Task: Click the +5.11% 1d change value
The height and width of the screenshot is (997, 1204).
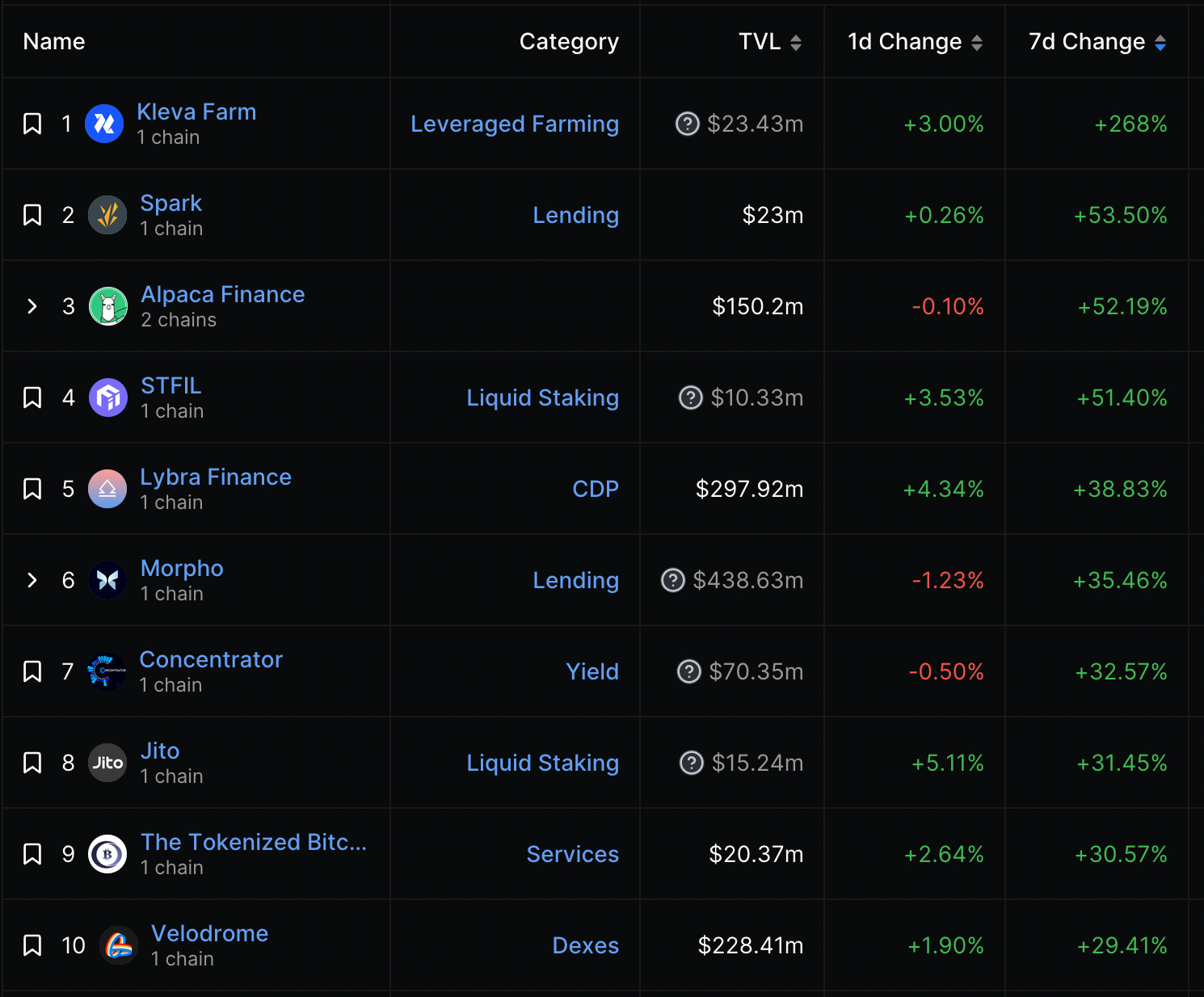Action: click(x=948, y=763)
